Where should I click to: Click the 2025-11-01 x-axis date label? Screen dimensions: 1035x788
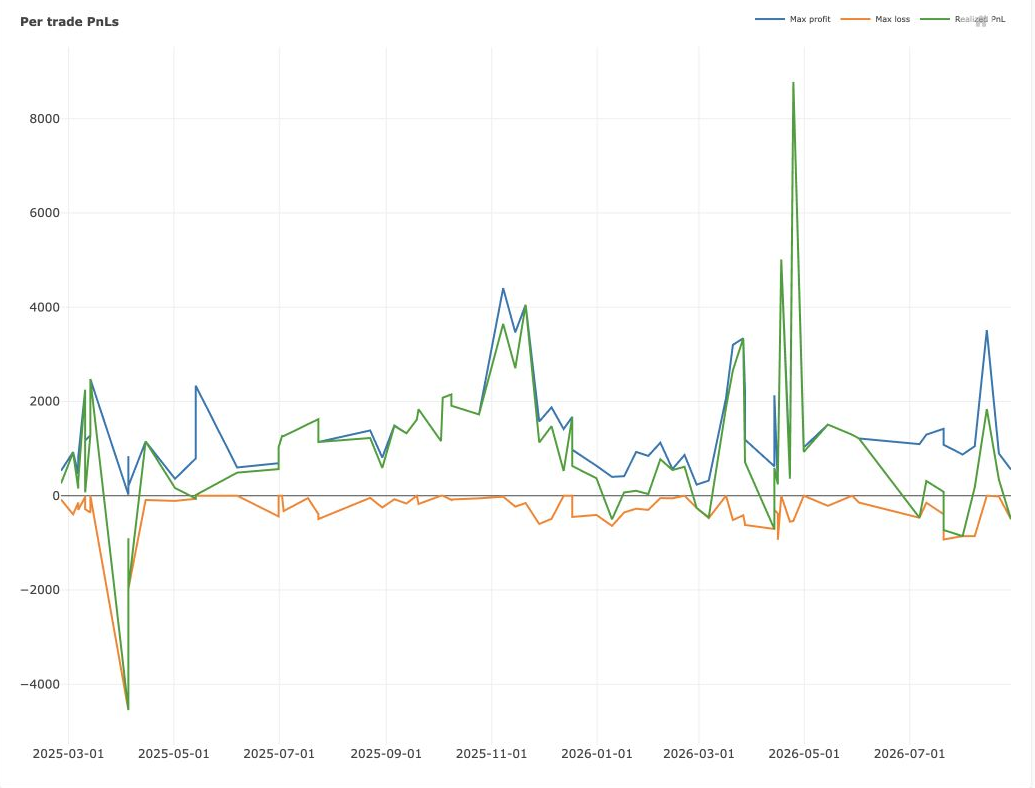492,754
